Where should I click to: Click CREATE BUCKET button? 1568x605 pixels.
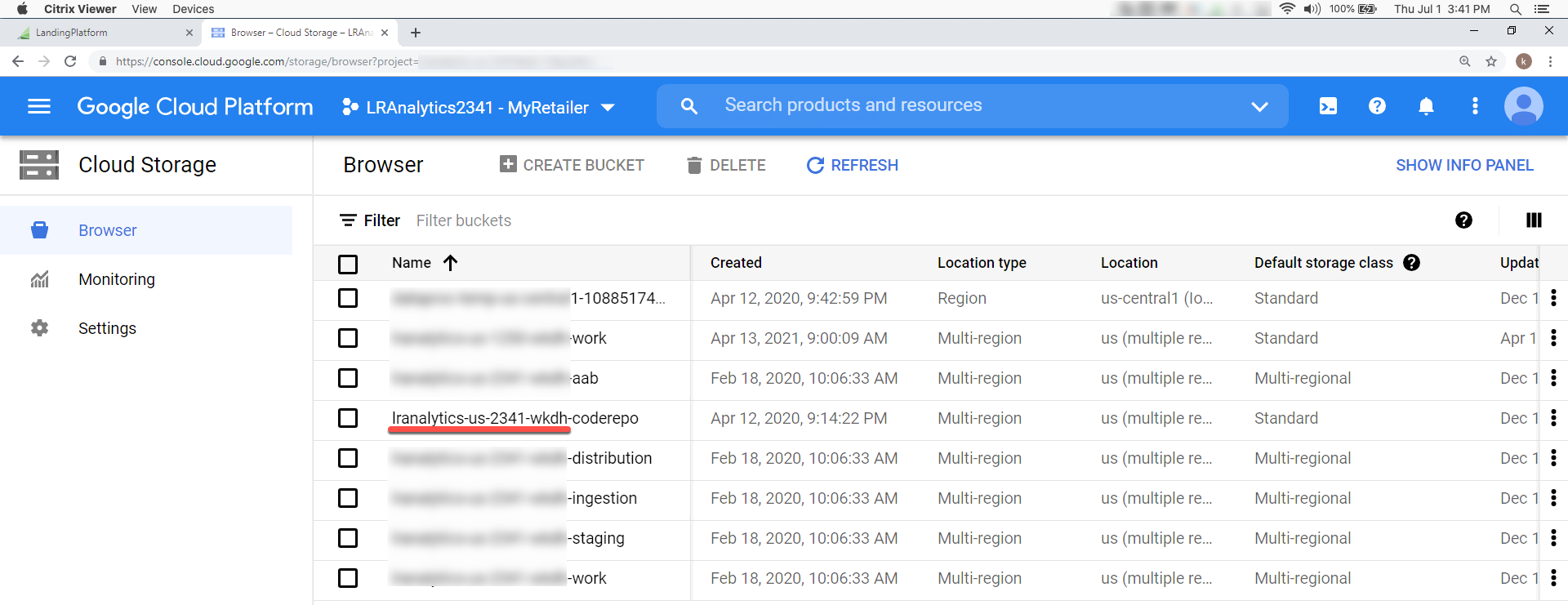(x=572, y=165)
